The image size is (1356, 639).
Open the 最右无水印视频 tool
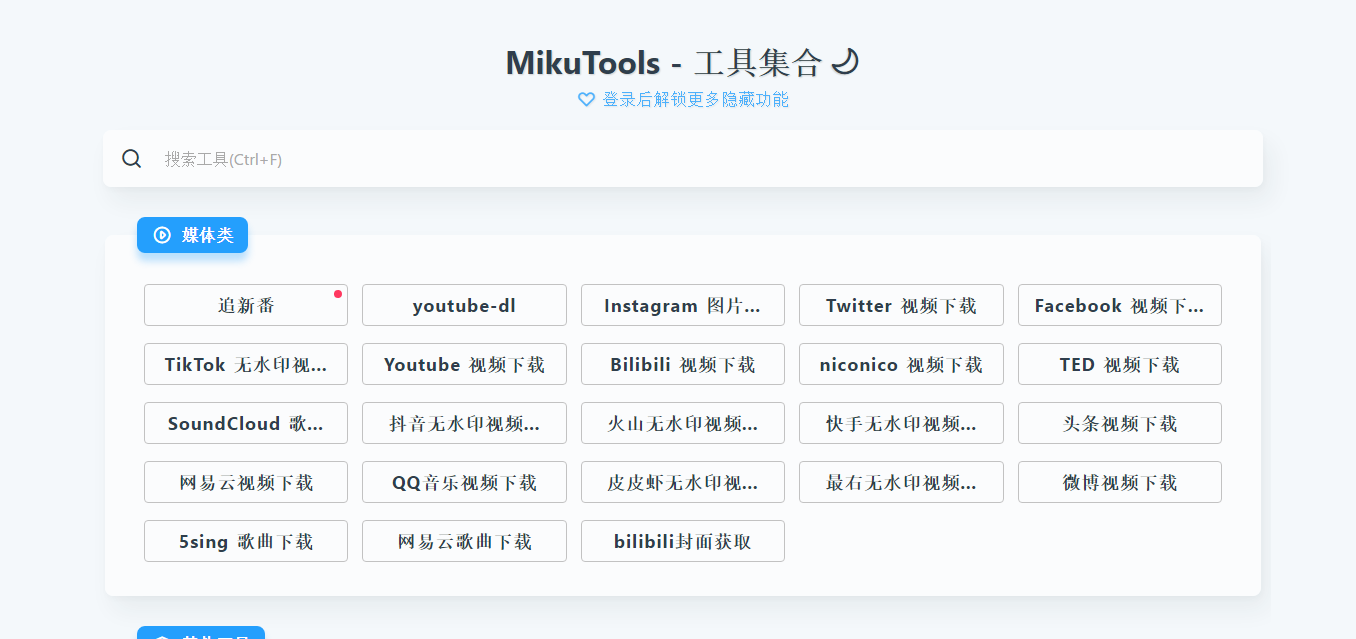(x=901, y=482)
